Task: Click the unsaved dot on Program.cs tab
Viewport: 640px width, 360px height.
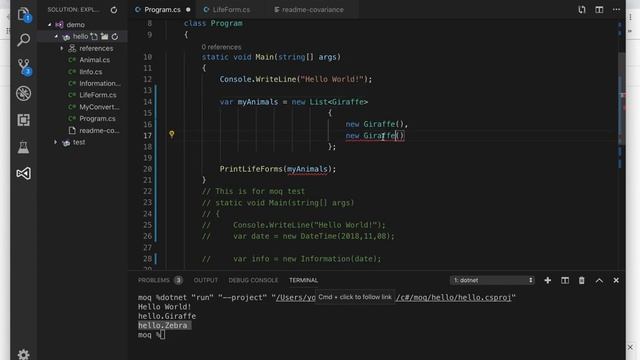Action: coord(188,9)
